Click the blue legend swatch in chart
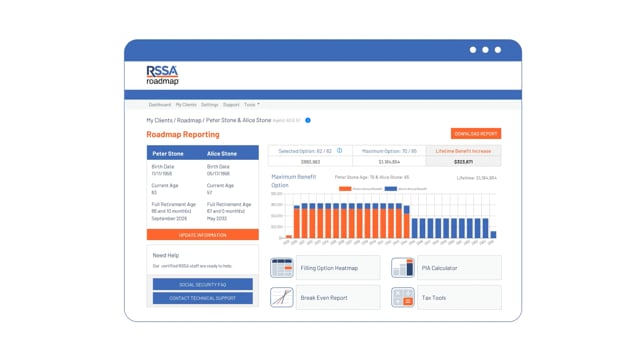Viewport: 640px width, 360px height. [x=391, y=189]
